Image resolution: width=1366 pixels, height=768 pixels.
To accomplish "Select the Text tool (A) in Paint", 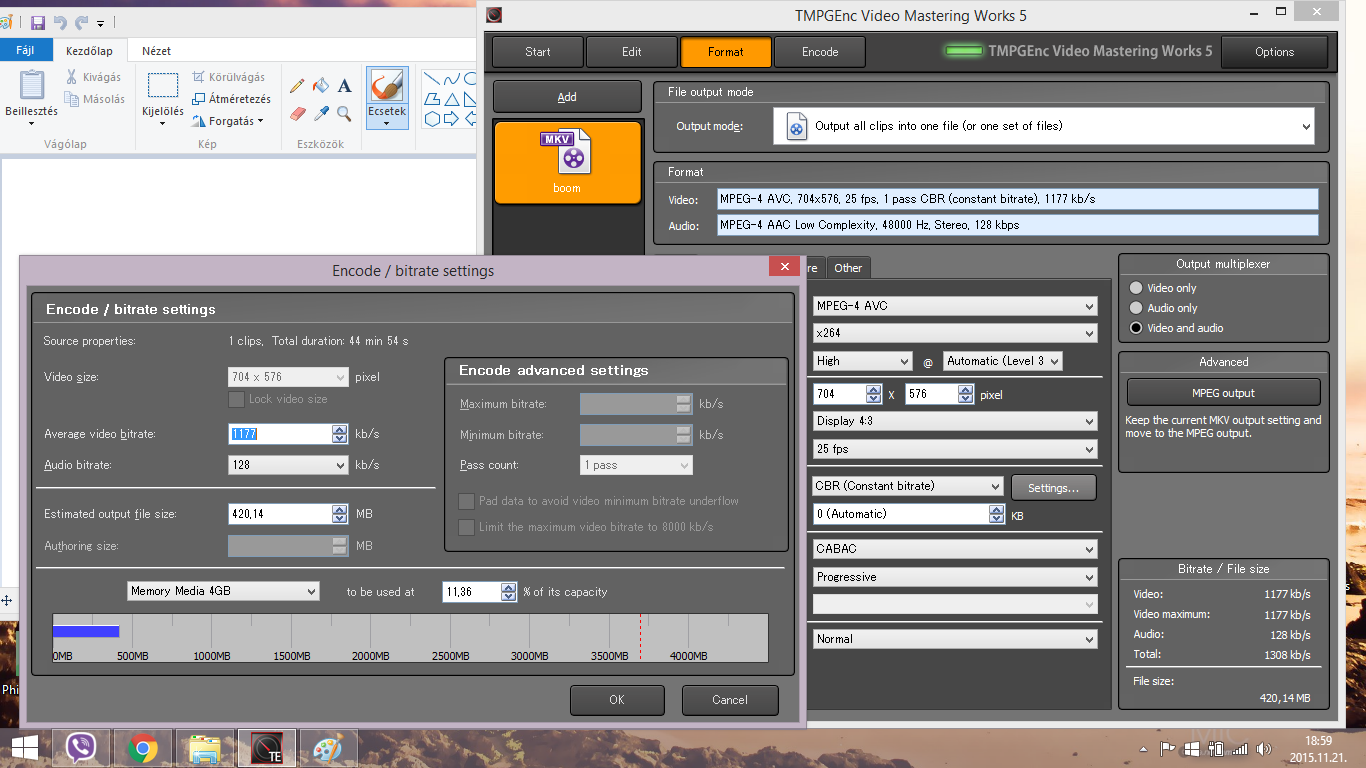I will [344, 87].
